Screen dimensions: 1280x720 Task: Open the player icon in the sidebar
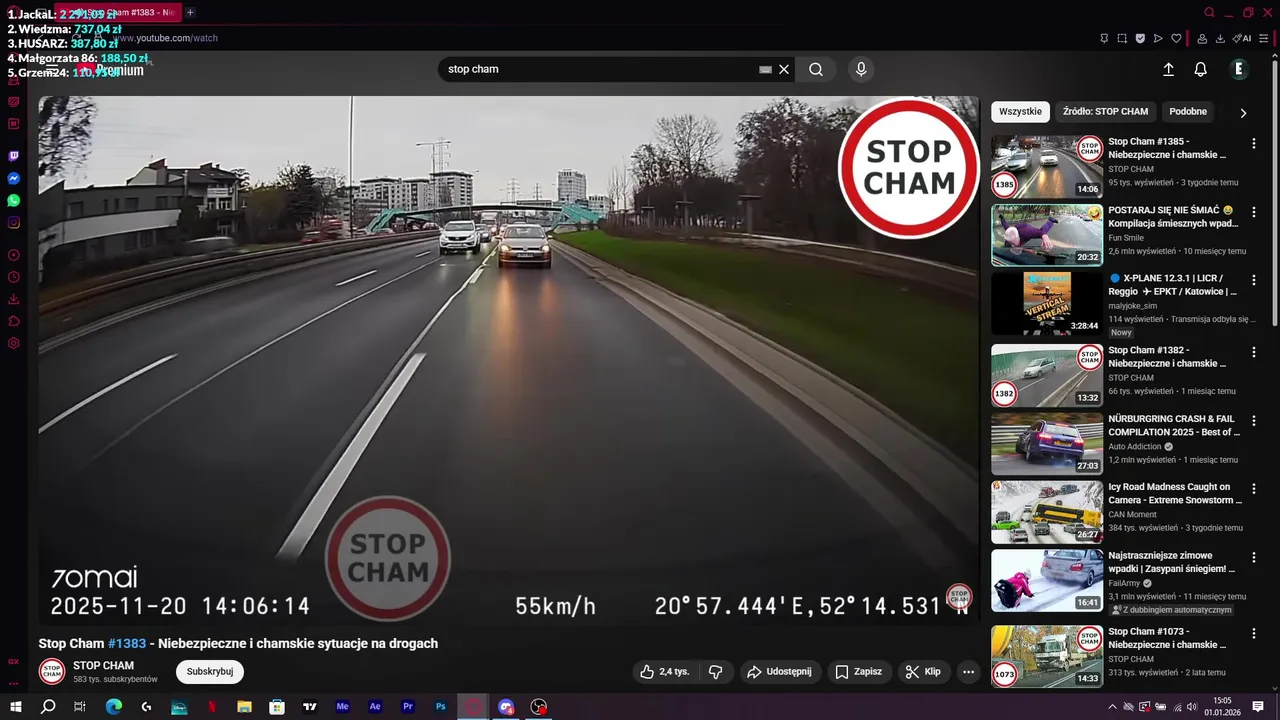click(14, 255)
